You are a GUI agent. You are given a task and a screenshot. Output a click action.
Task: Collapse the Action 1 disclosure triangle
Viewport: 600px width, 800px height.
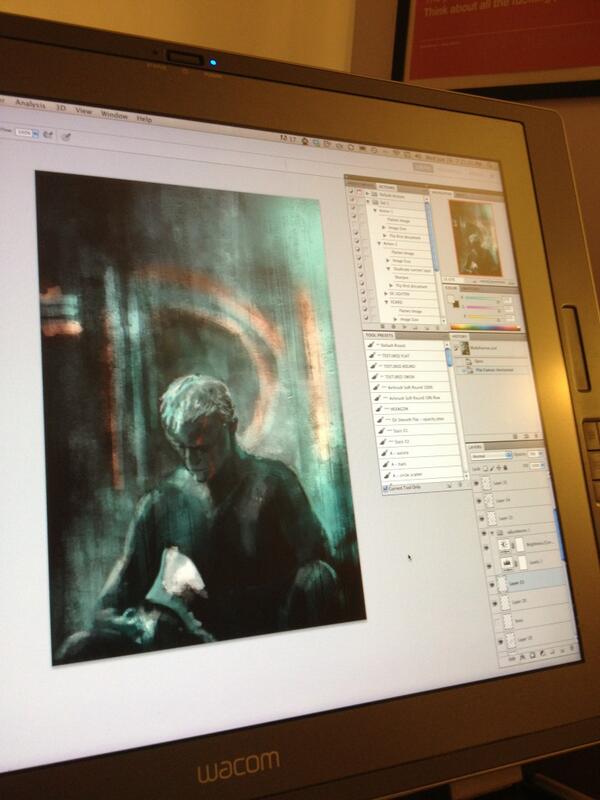tap(374, 210)
